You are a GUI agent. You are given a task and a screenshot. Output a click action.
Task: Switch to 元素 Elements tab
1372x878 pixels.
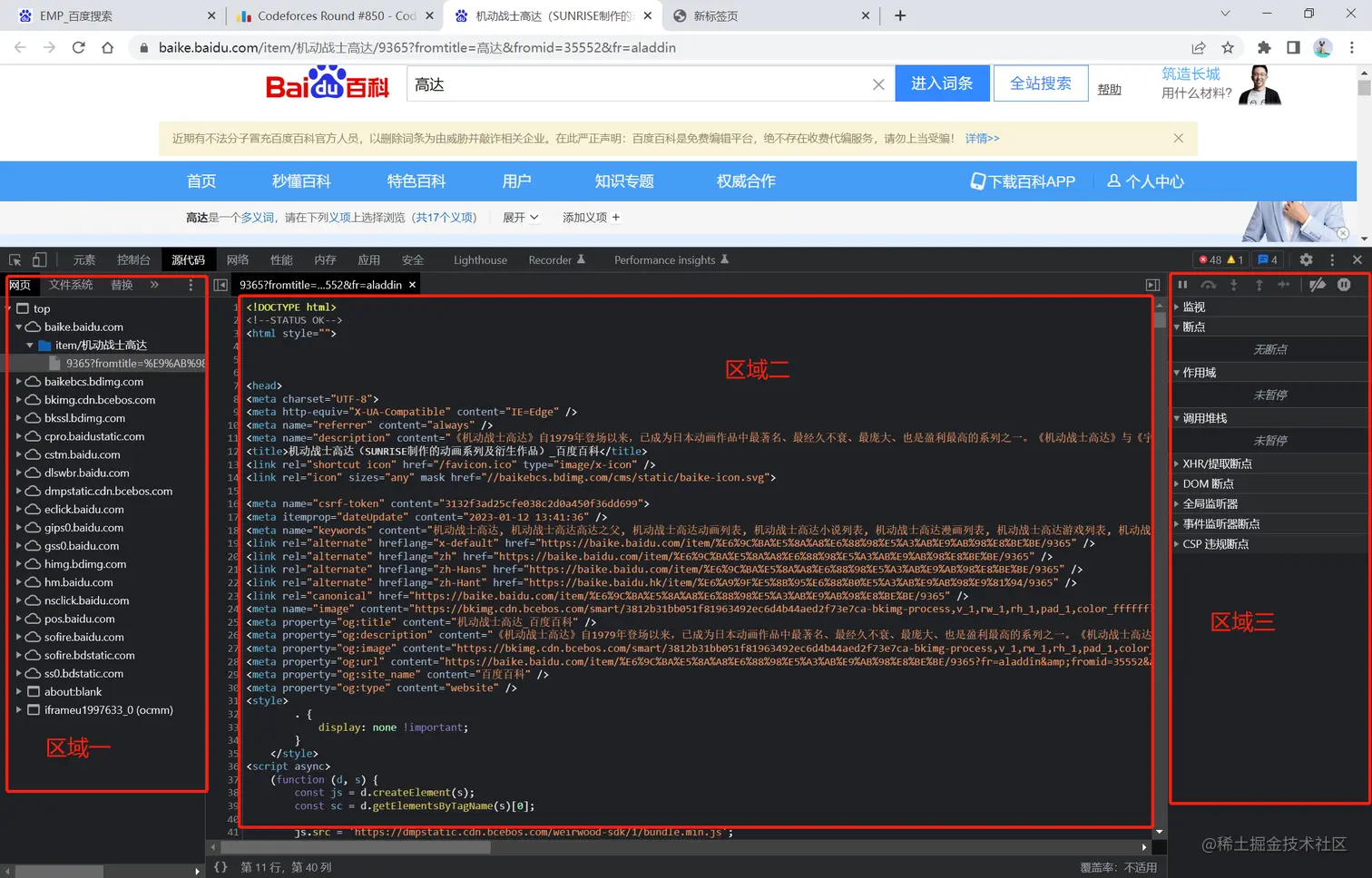pyautogui.click(x=84, y=260)
